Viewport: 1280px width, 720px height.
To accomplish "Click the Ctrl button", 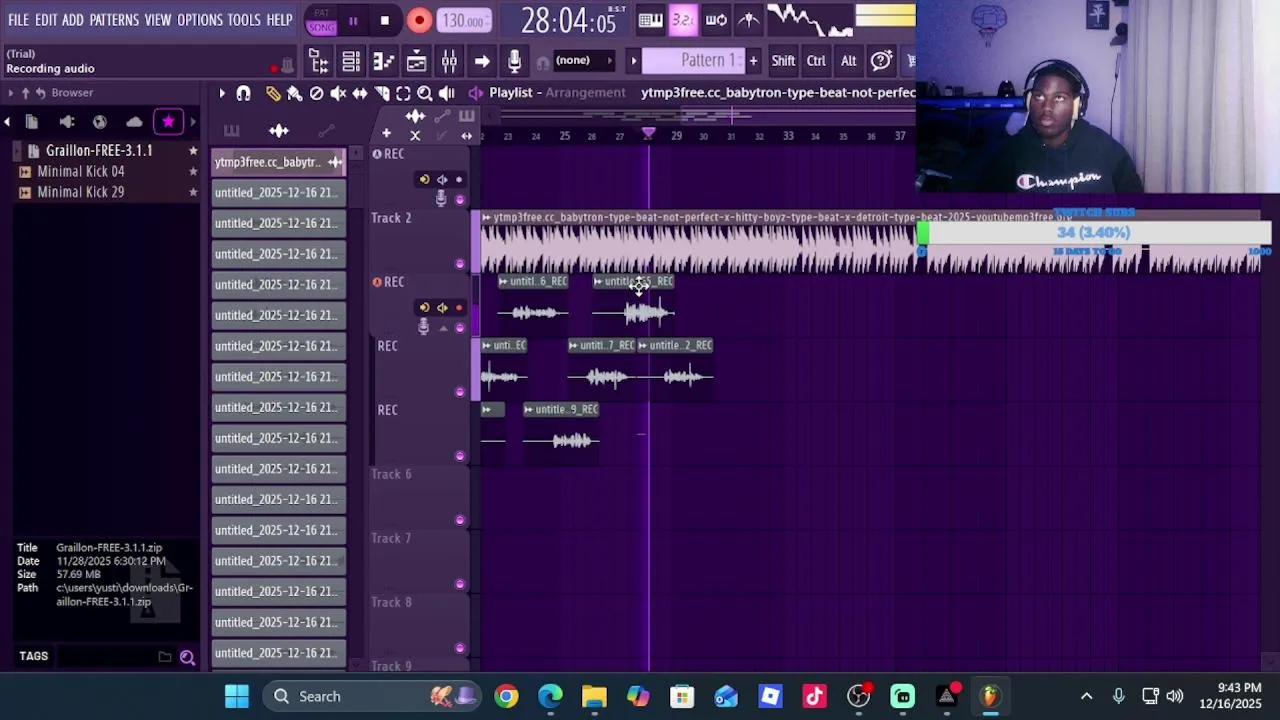I will click(816, 61).
